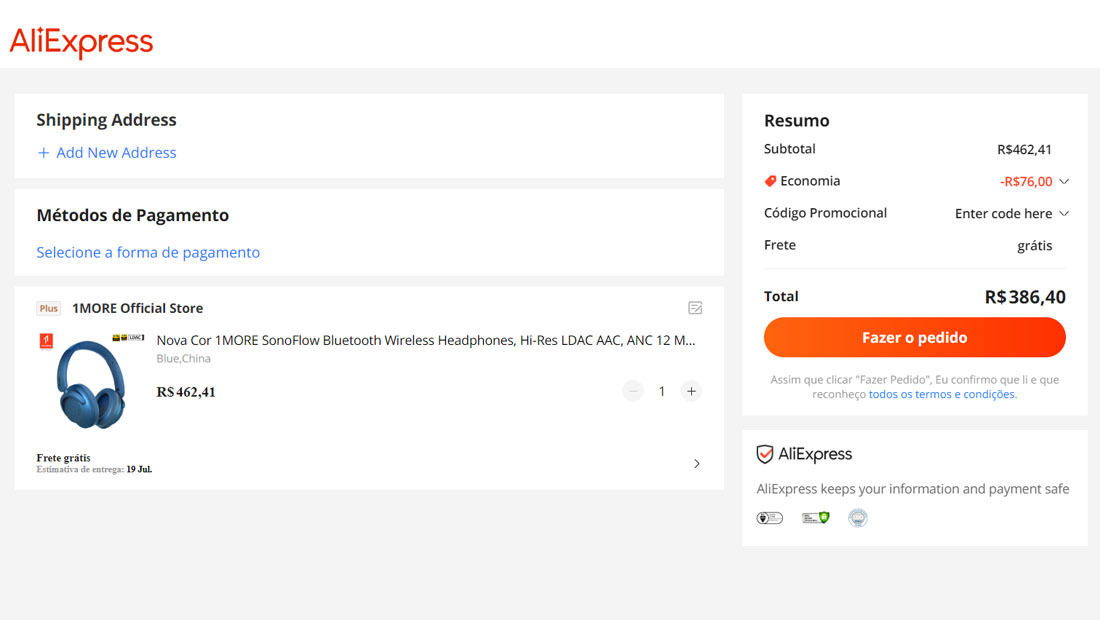Click the round blue certification badge
Image resolution: width=1100 pixels, height=620 pixels.
click(857, 518)
